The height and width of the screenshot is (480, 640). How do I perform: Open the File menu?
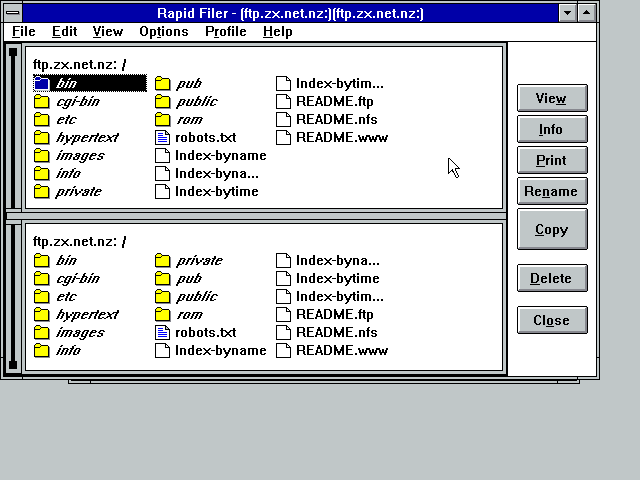(x=23, y=31)
